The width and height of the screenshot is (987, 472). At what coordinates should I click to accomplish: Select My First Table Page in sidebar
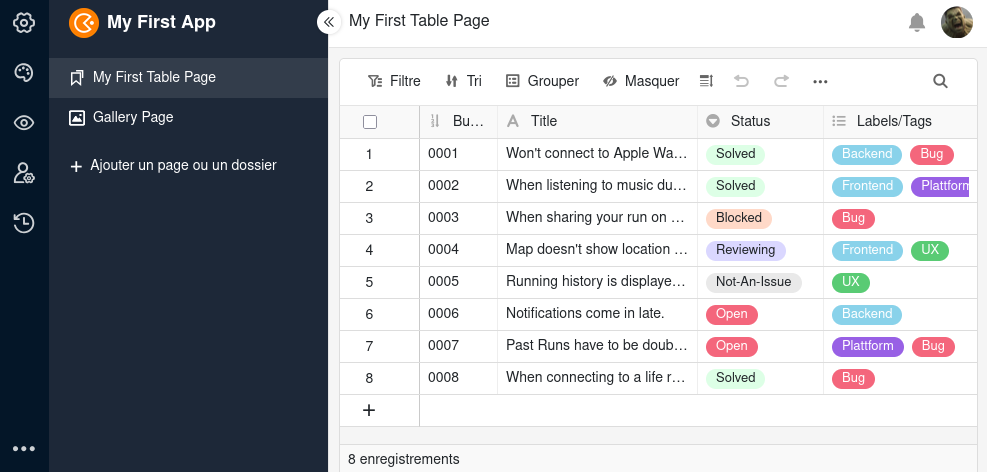188,77
